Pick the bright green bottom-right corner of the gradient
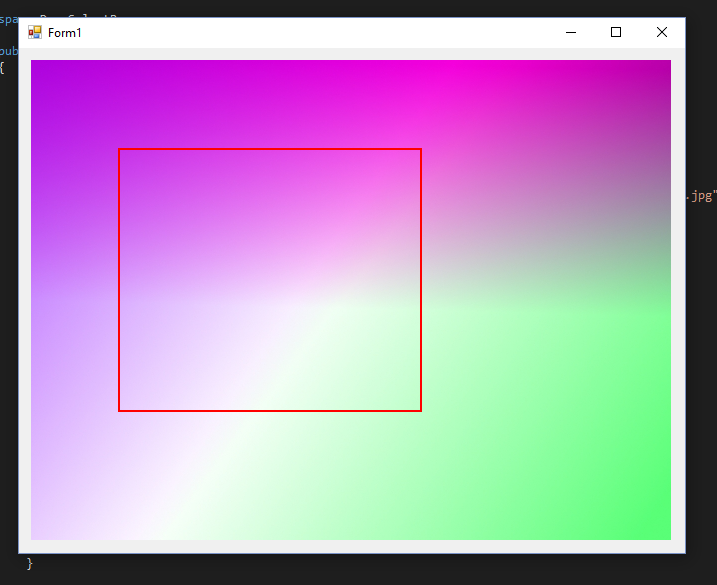717x585 pixels. pyautogui.click(x=660, y=530)
